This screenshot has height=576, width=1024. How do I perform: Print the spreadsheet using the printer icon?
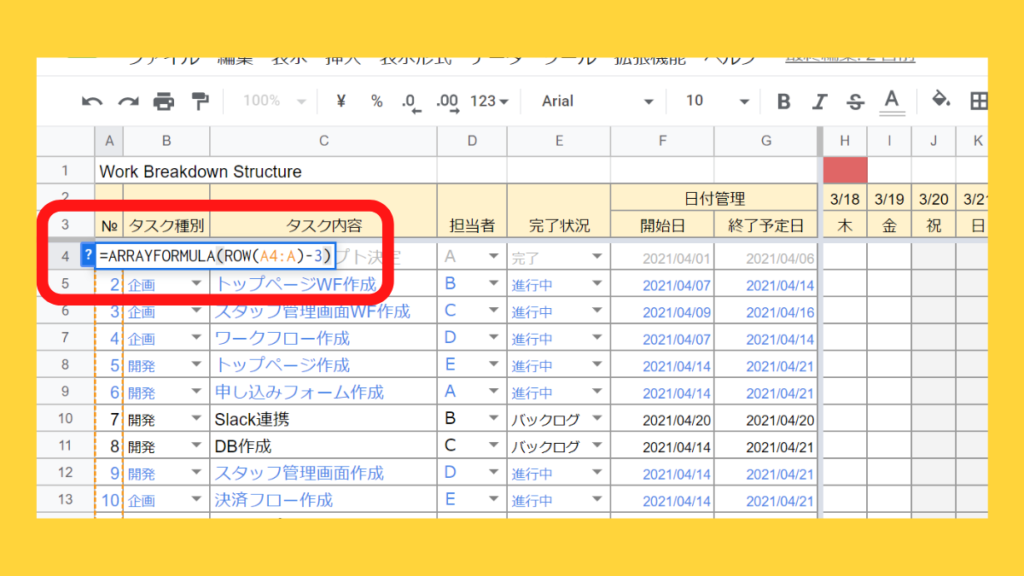pos(164,101)
